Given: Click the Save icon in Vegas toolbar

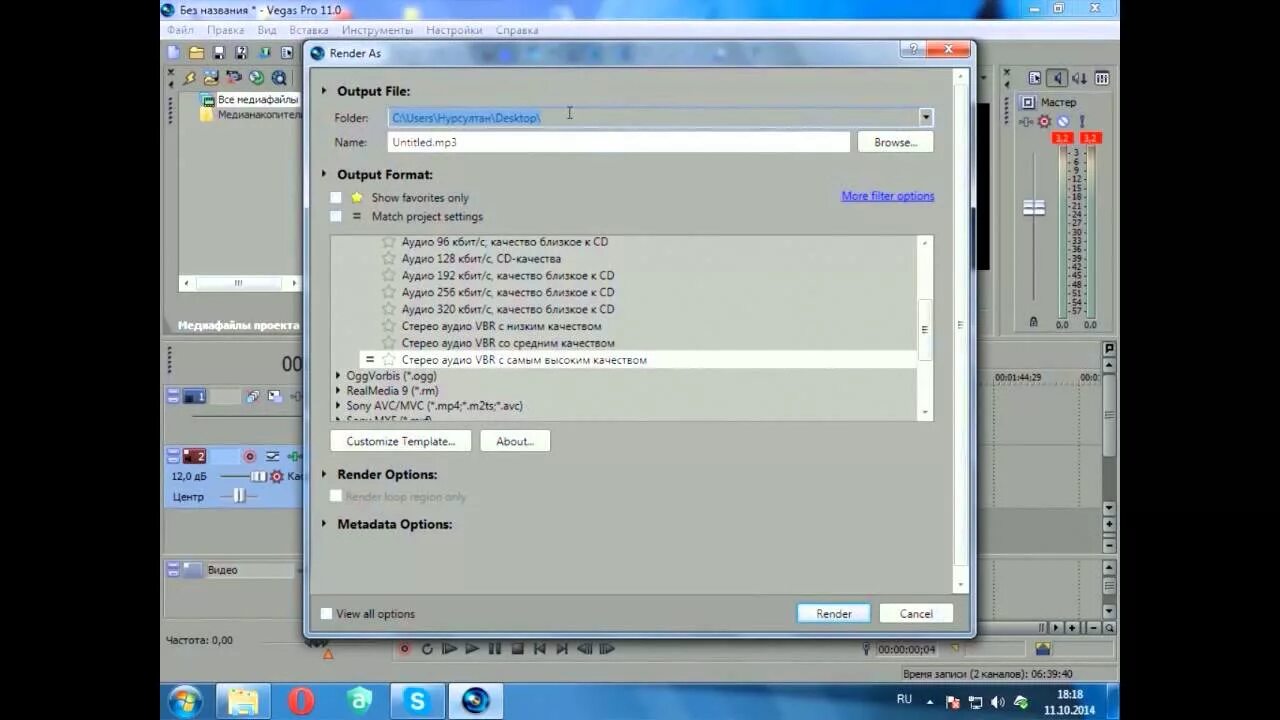Looking at the screenshot, I should (x=219, y=53).
